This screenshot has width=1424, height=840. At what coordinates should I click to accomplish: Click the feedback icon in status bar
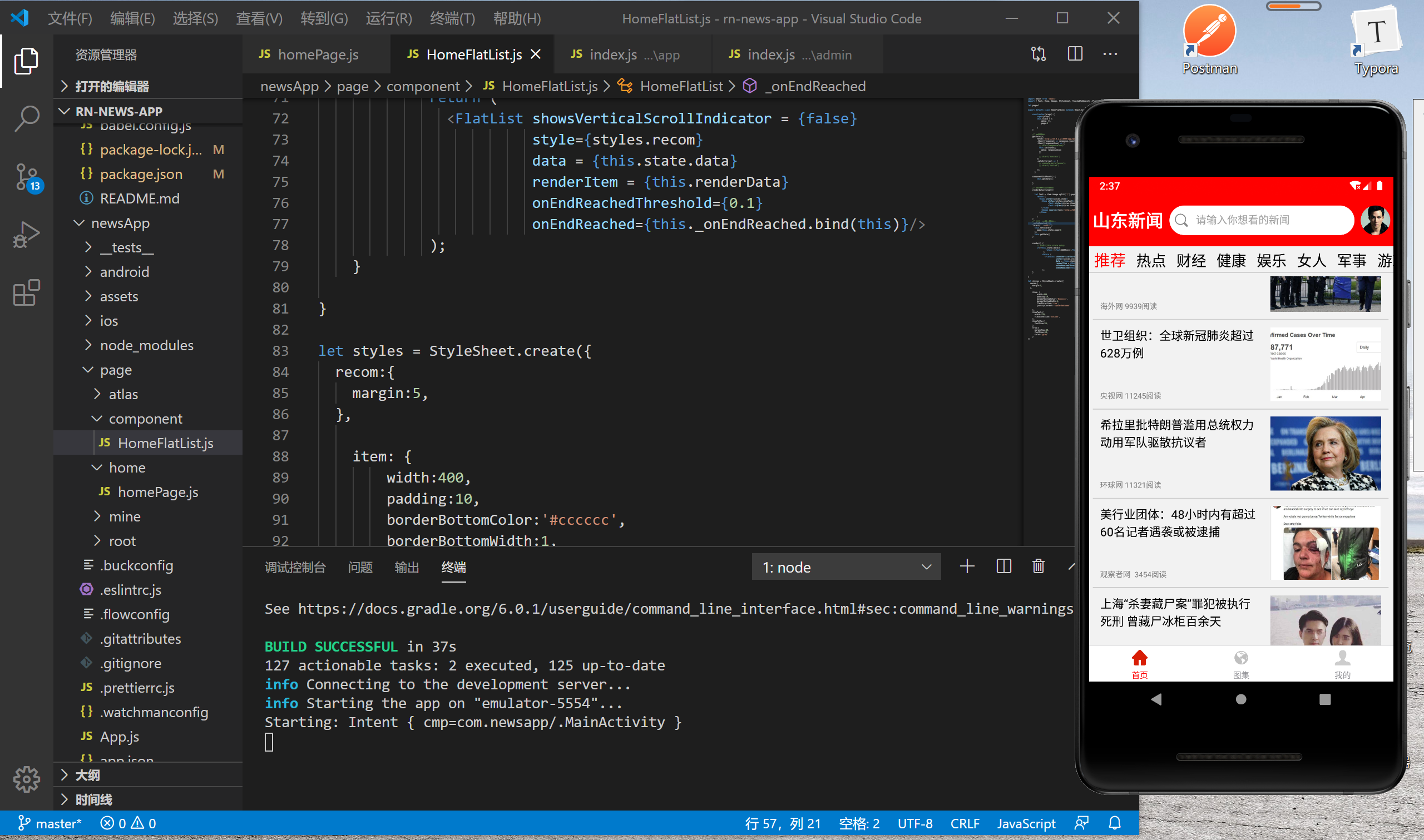1081,823
